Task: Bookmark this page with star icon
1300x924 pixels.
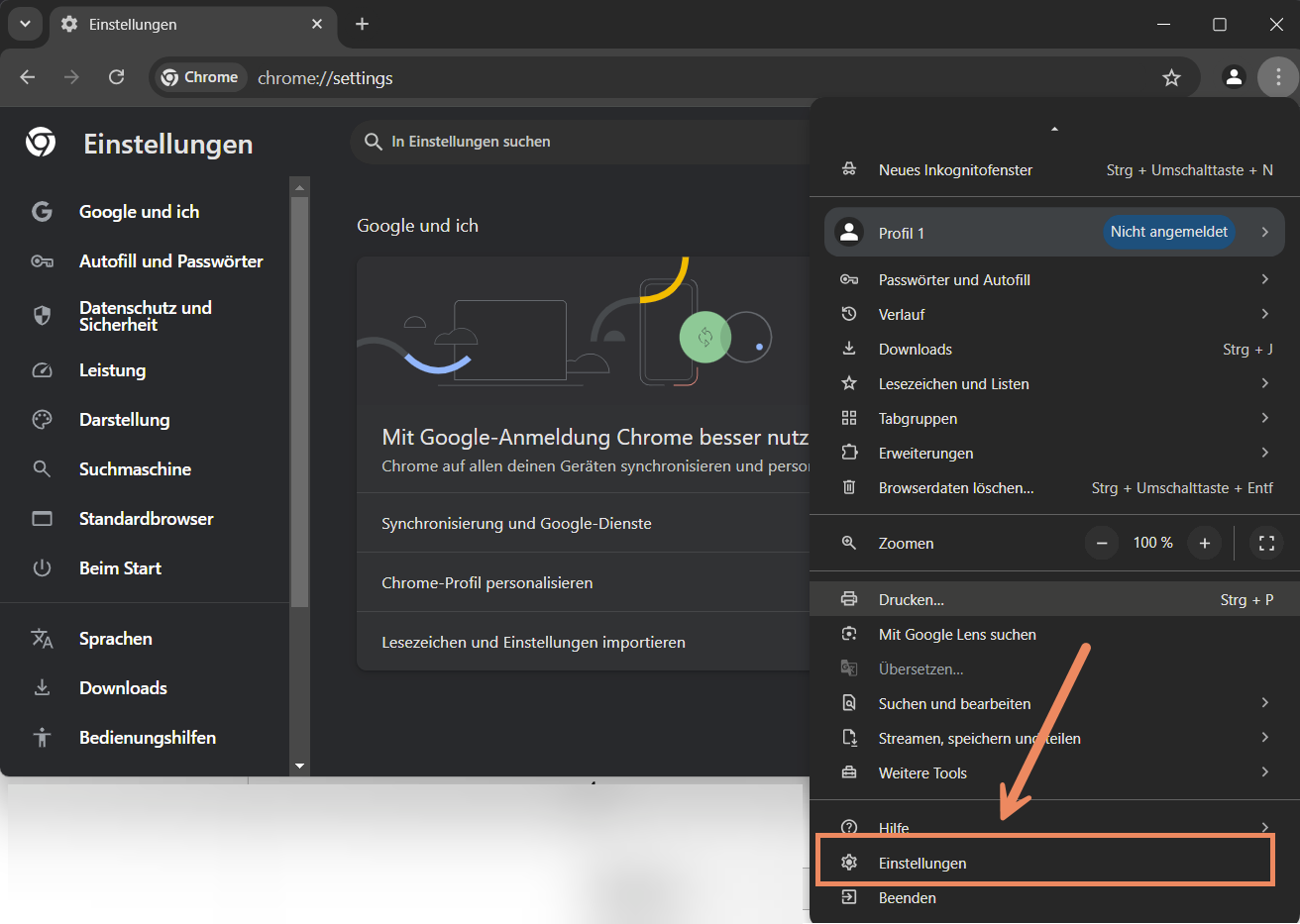Action: [1171, 77]
